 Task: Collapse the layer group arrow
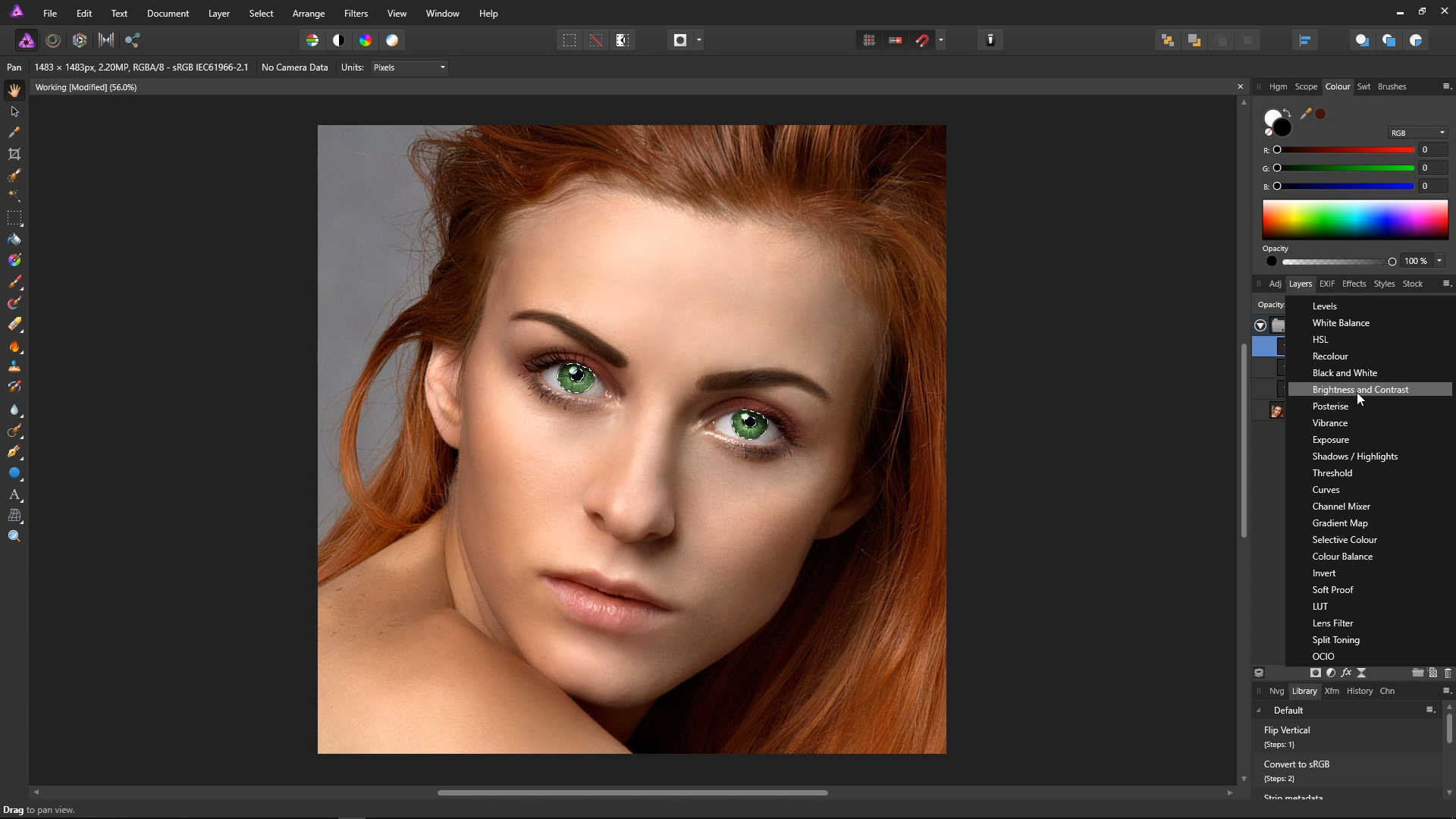(1260, 325)
